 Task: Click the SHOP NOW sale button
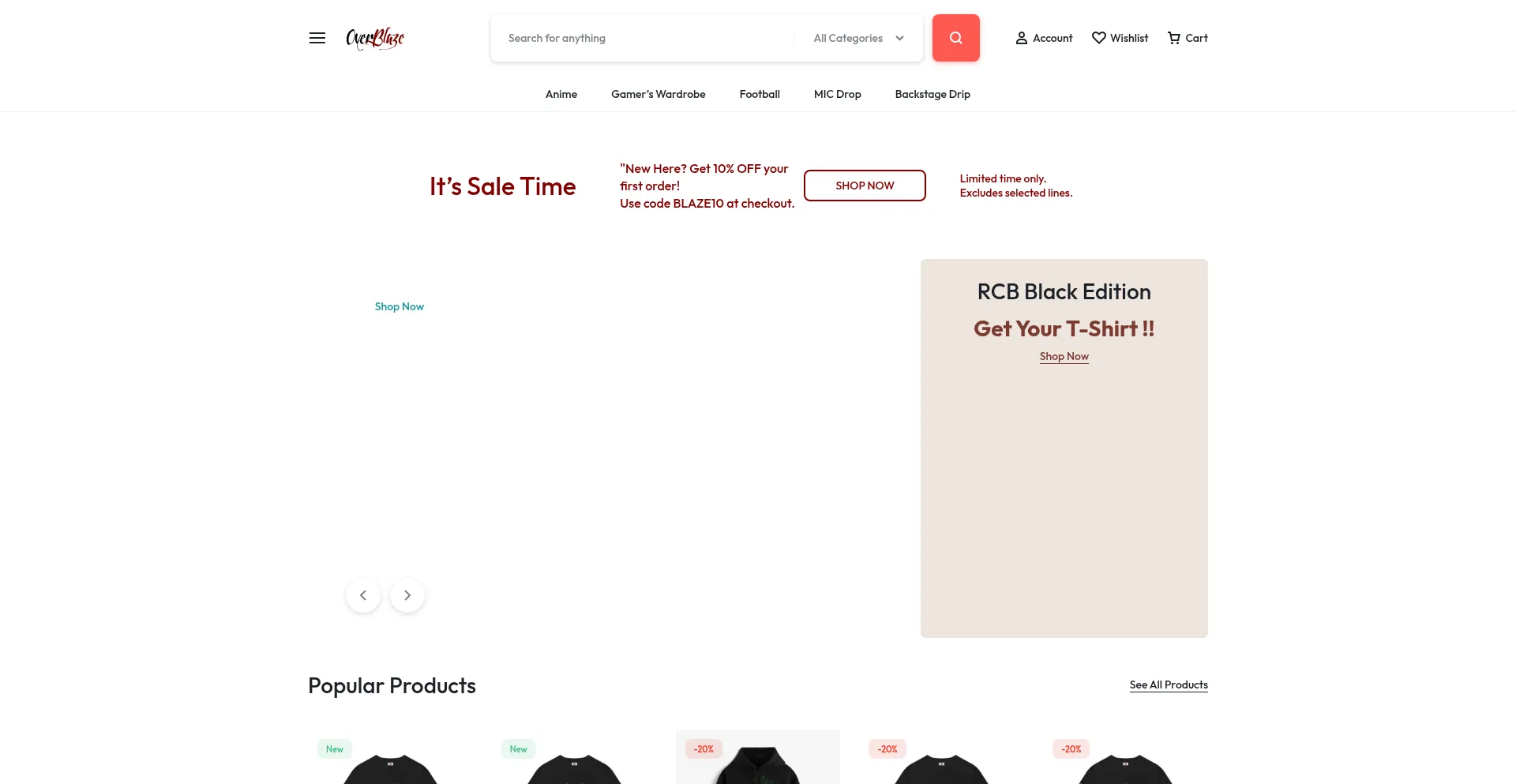point(865,186)
